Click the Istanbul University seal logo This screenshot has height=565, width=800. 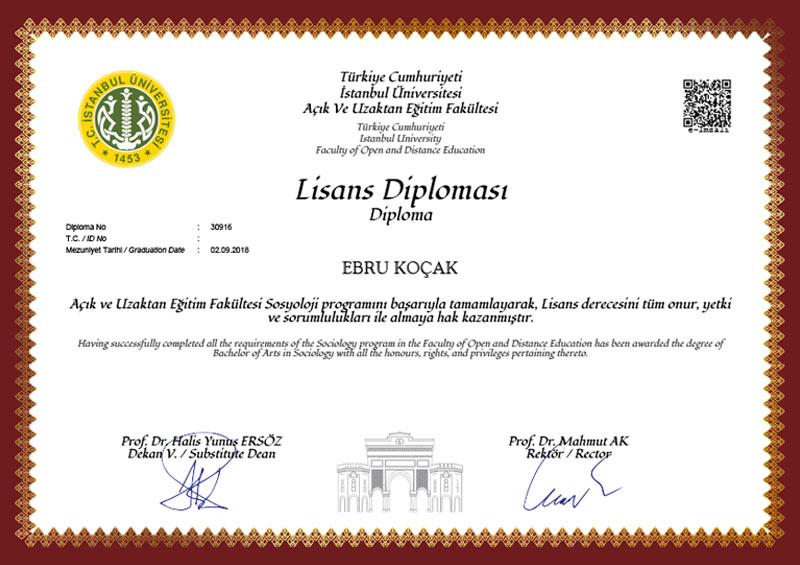tap(127, 118)
